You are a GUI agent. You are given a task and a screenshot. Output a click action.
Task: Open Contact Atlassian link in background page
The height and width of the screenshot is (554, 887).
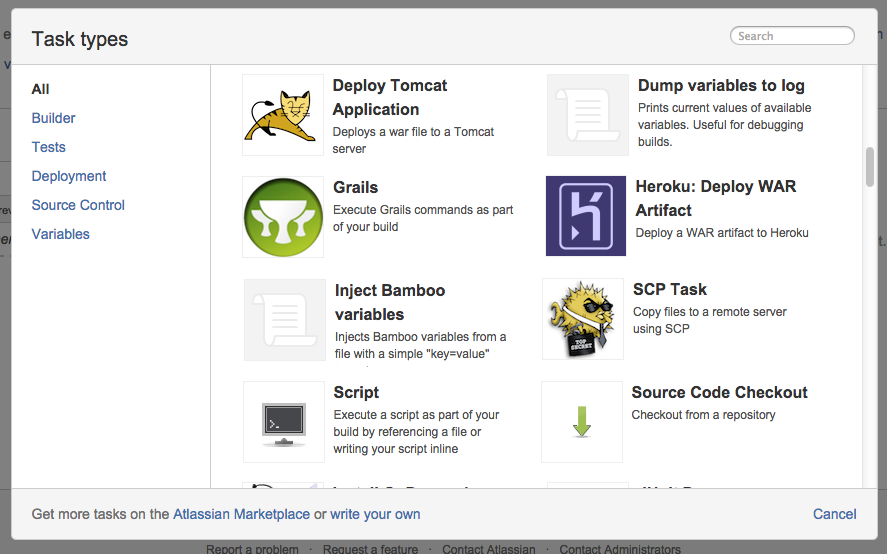(x=488, y=548)
